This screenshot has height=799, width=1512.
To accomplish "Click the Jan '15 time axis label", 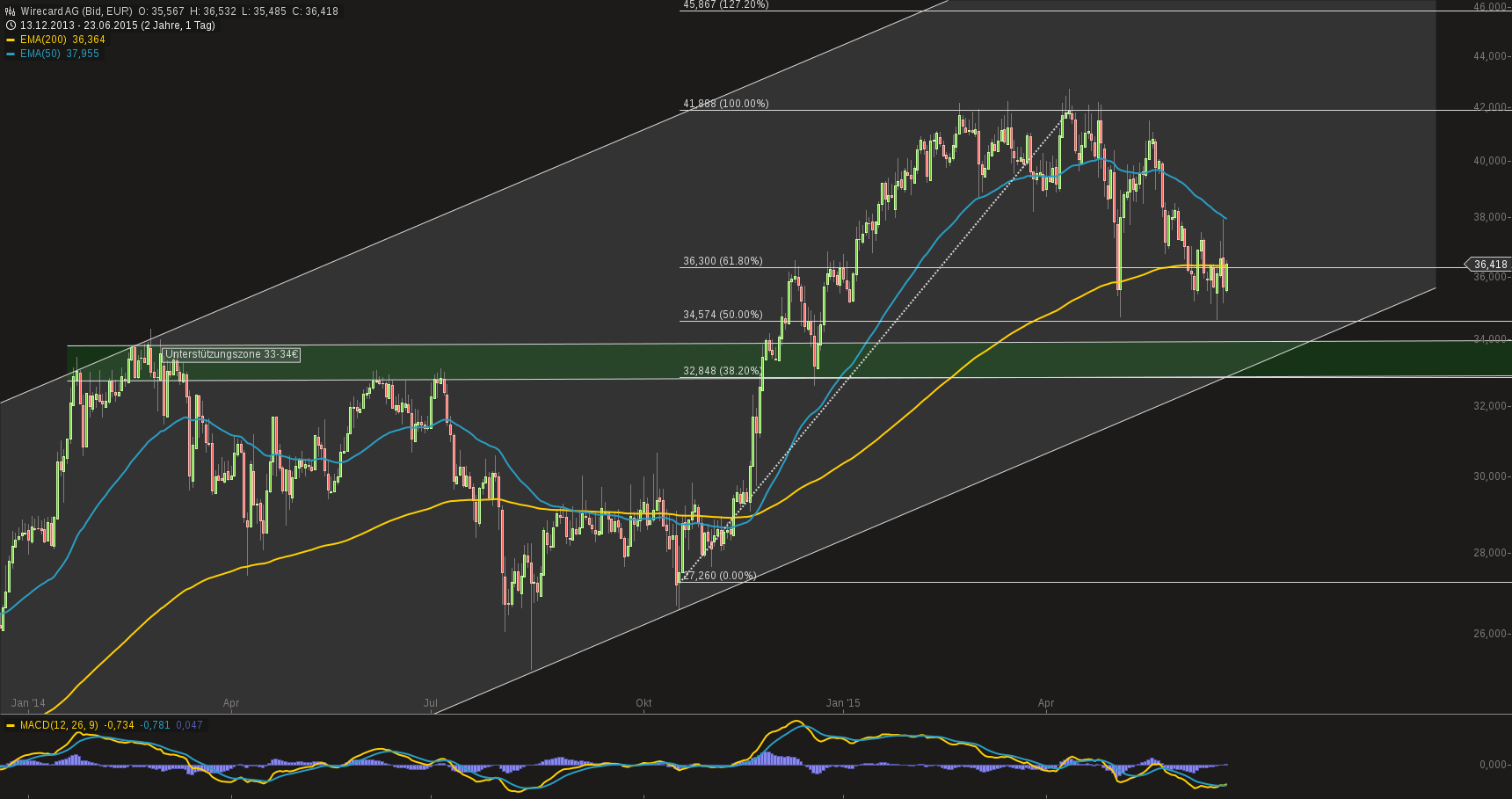I will 843,703.
